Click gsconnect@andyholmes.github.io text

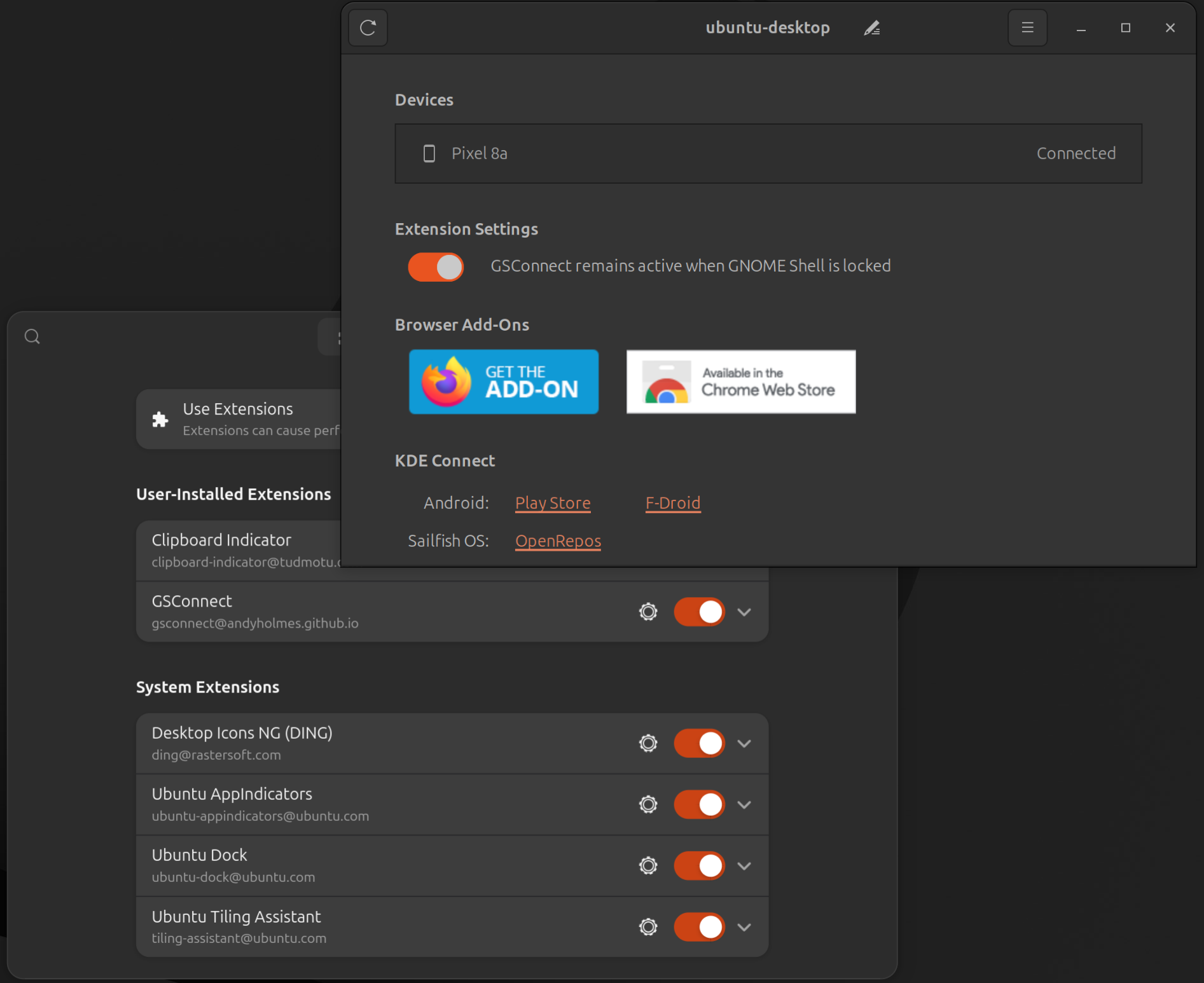tap(255, 623)
